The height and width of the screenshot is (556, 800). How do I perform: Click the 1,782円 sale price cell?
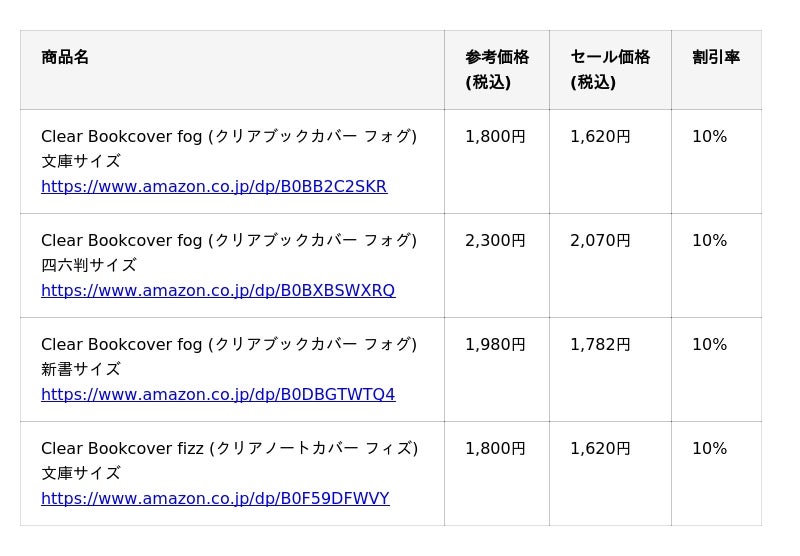600,345
